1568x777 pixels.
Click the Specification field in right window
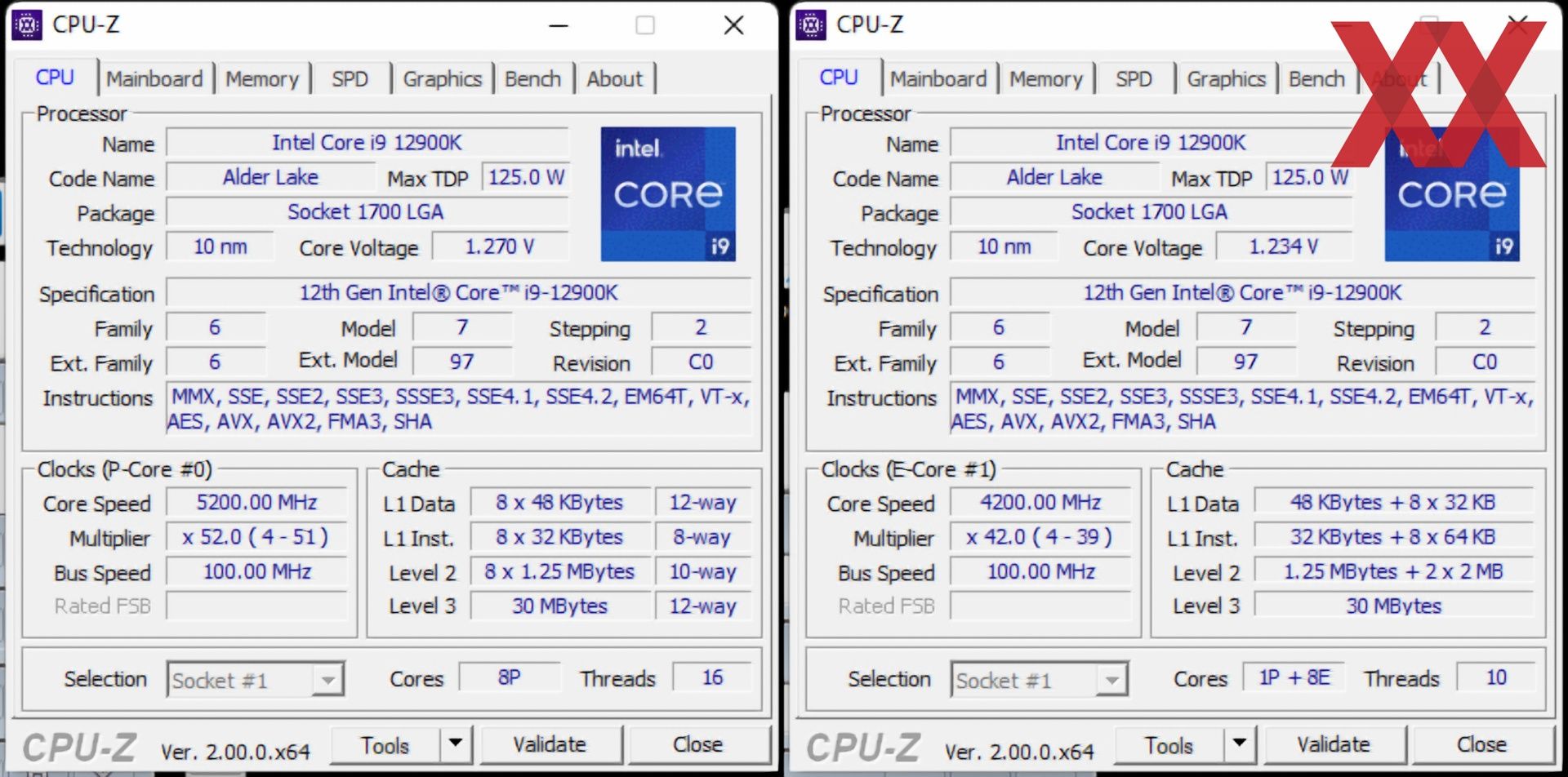click(x=1242, y=292)
